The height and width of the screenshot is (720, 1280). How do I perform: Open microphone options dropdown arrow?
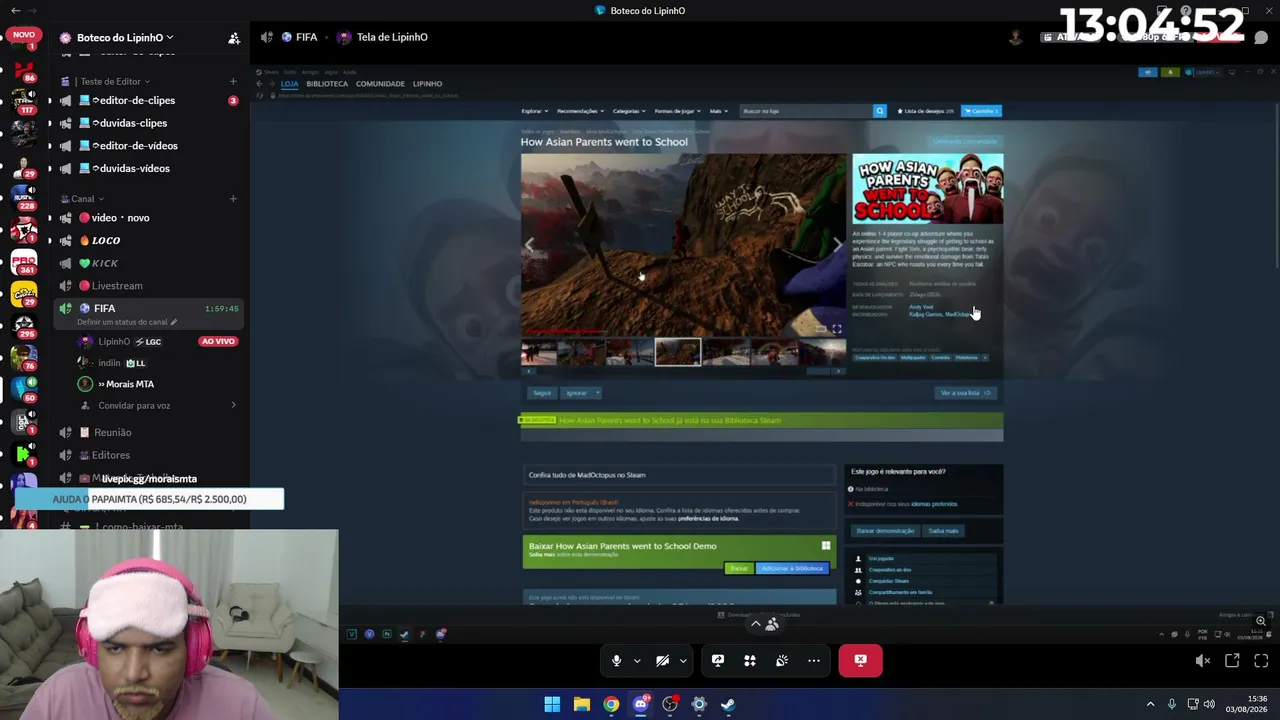(637, 661)
